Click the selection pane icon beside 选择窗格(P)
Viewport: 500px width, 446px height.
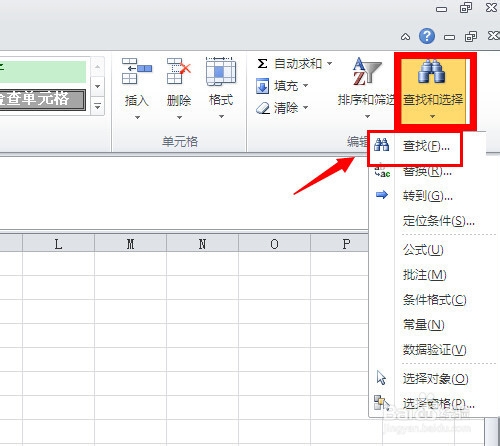pyautogui.click(x=381, y=403)
